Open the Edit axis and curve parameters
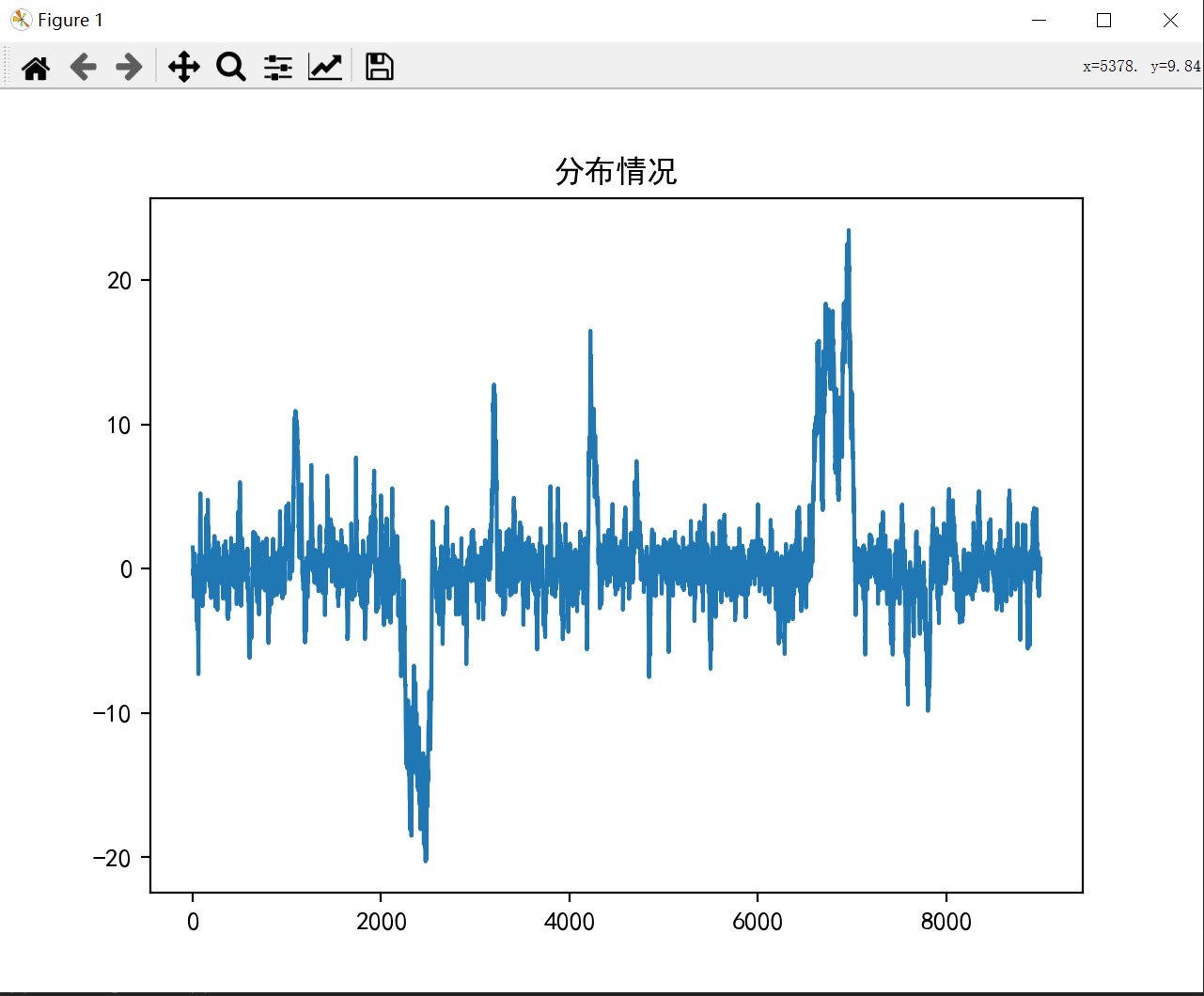The image size is (1204, 996). coord(325,67)
